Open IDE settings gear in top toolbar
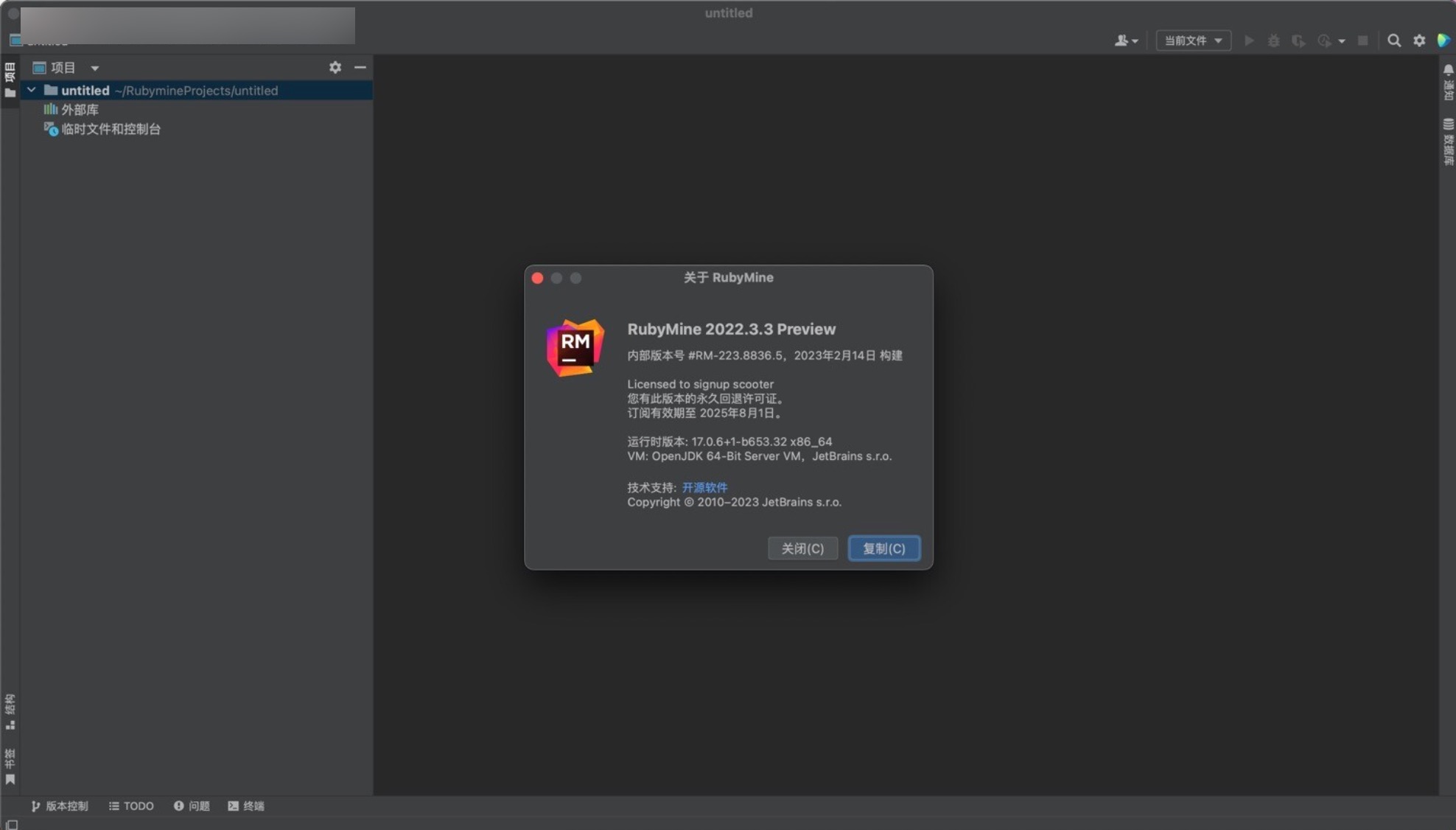The image size is (1456, 830). 1419,41
